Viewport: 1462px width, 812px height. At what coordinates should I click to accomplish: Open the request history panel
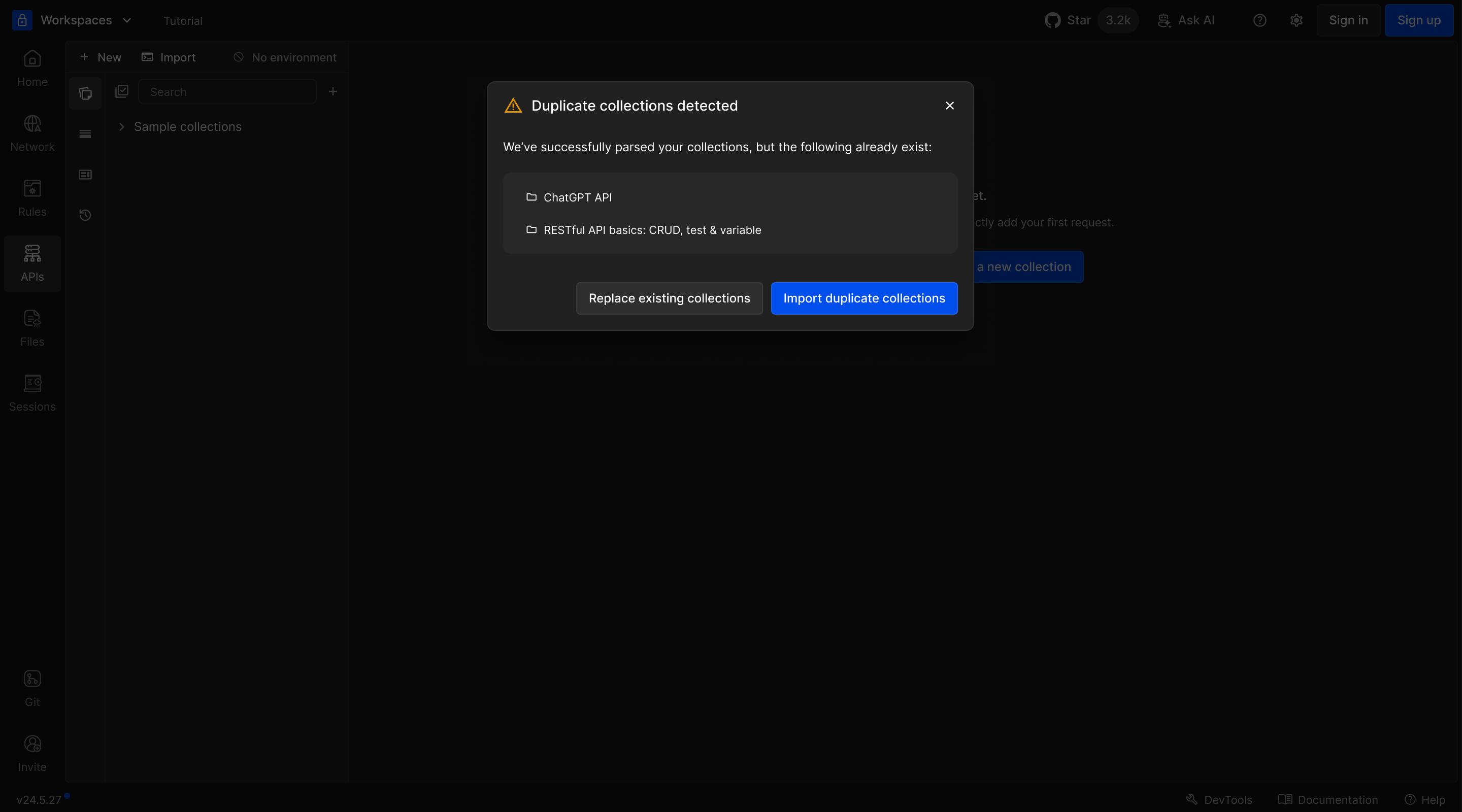tap(85, 215)
